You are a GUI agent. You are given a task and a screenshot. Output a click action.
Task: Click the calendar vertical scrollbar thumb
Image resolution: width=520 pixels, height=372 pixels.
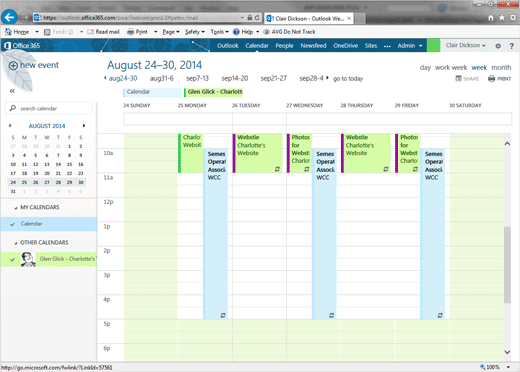click(x=507, y=265)
